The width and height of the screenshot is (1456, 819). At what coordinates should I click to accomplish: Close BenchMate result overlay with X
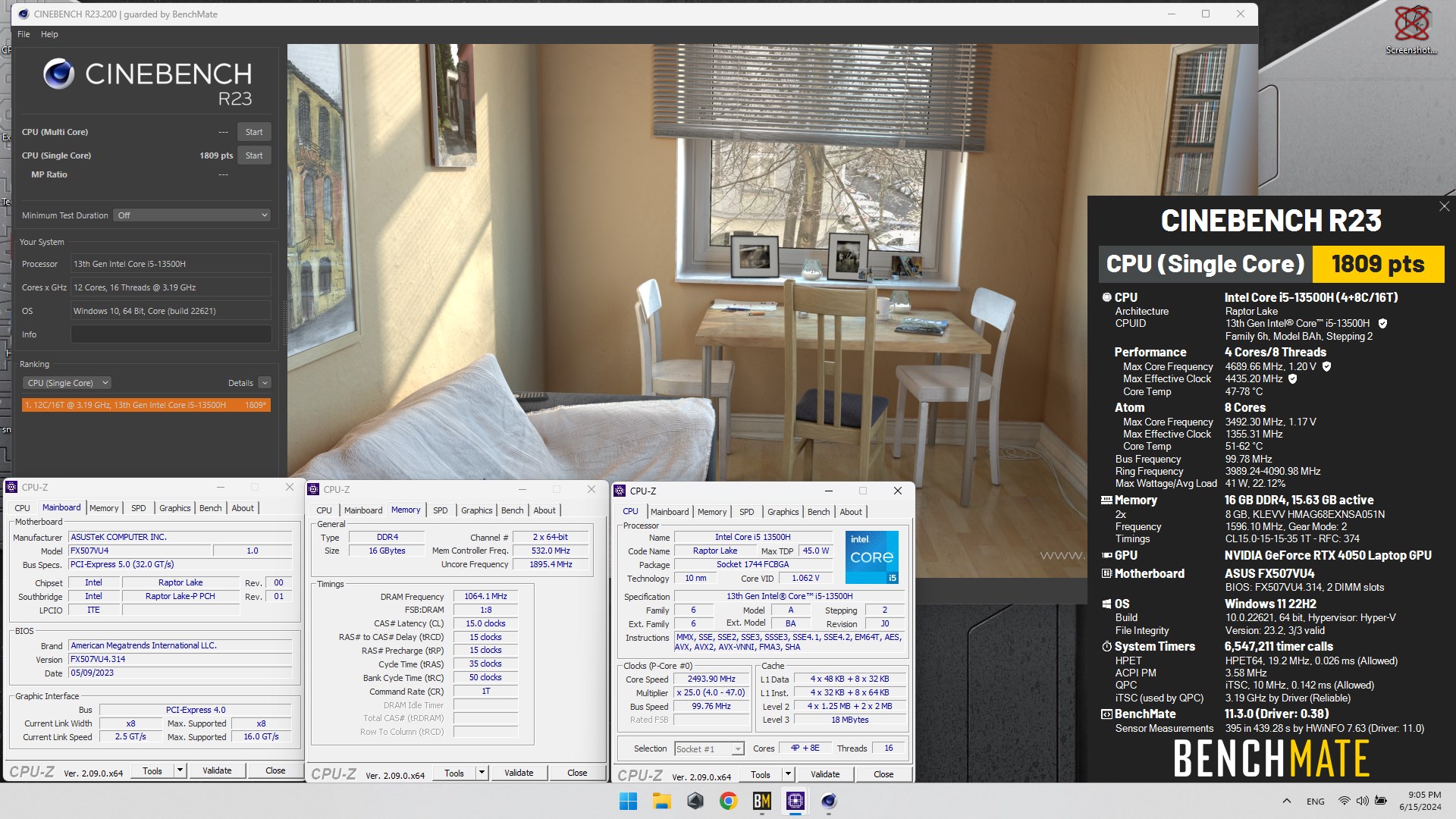pos(1444,206)
